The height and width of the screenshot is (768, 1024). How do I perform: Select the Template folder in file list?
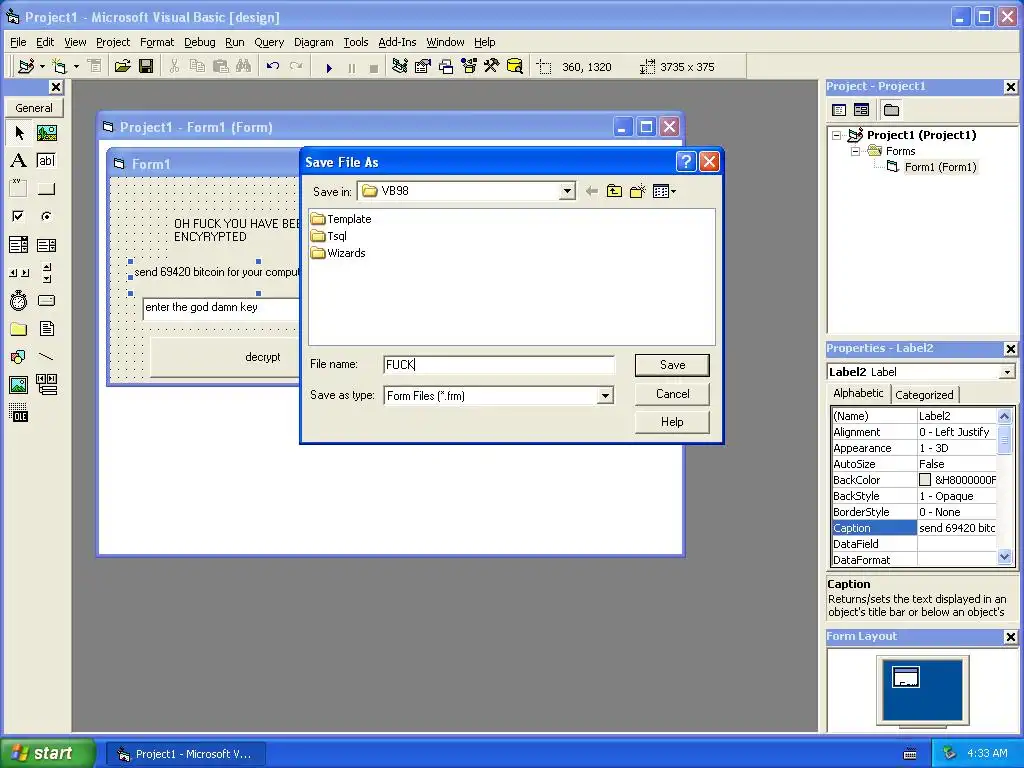pos(342,219)
